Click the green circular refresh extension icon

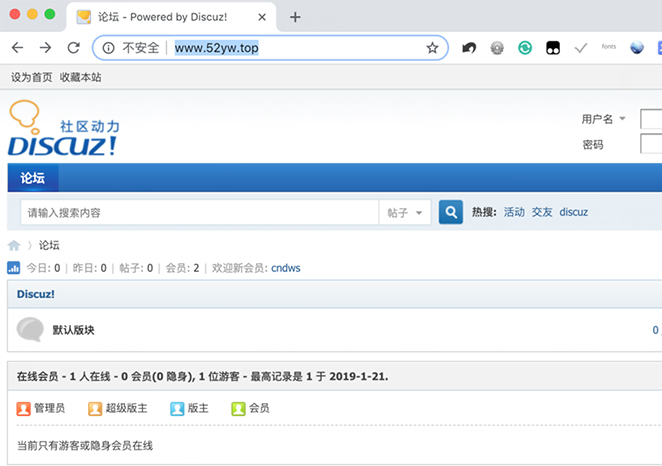pyautogui.click(x=524, y=47)
